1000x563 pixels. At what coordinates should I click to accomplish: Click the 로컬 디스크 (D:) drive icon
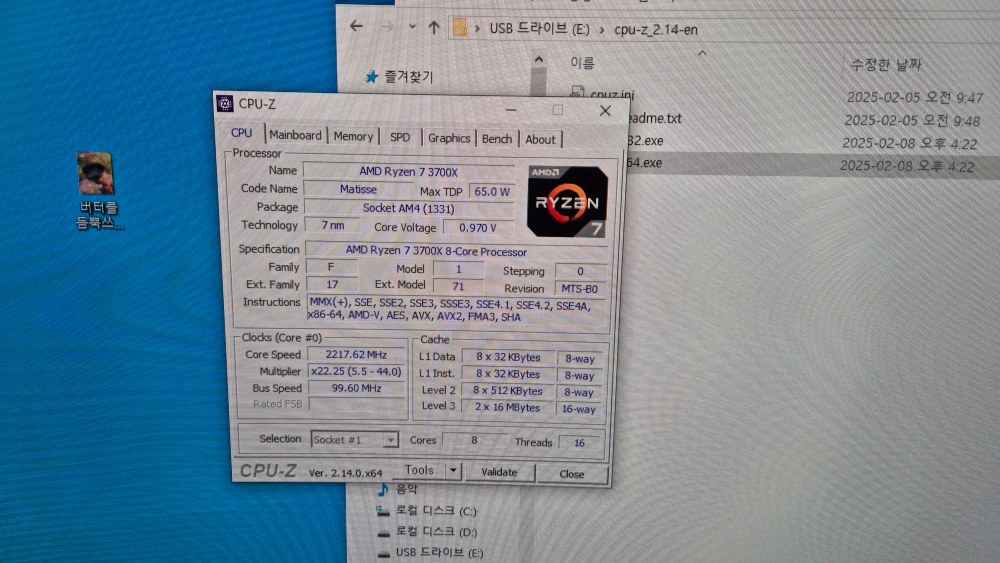(x=383, y=532)
